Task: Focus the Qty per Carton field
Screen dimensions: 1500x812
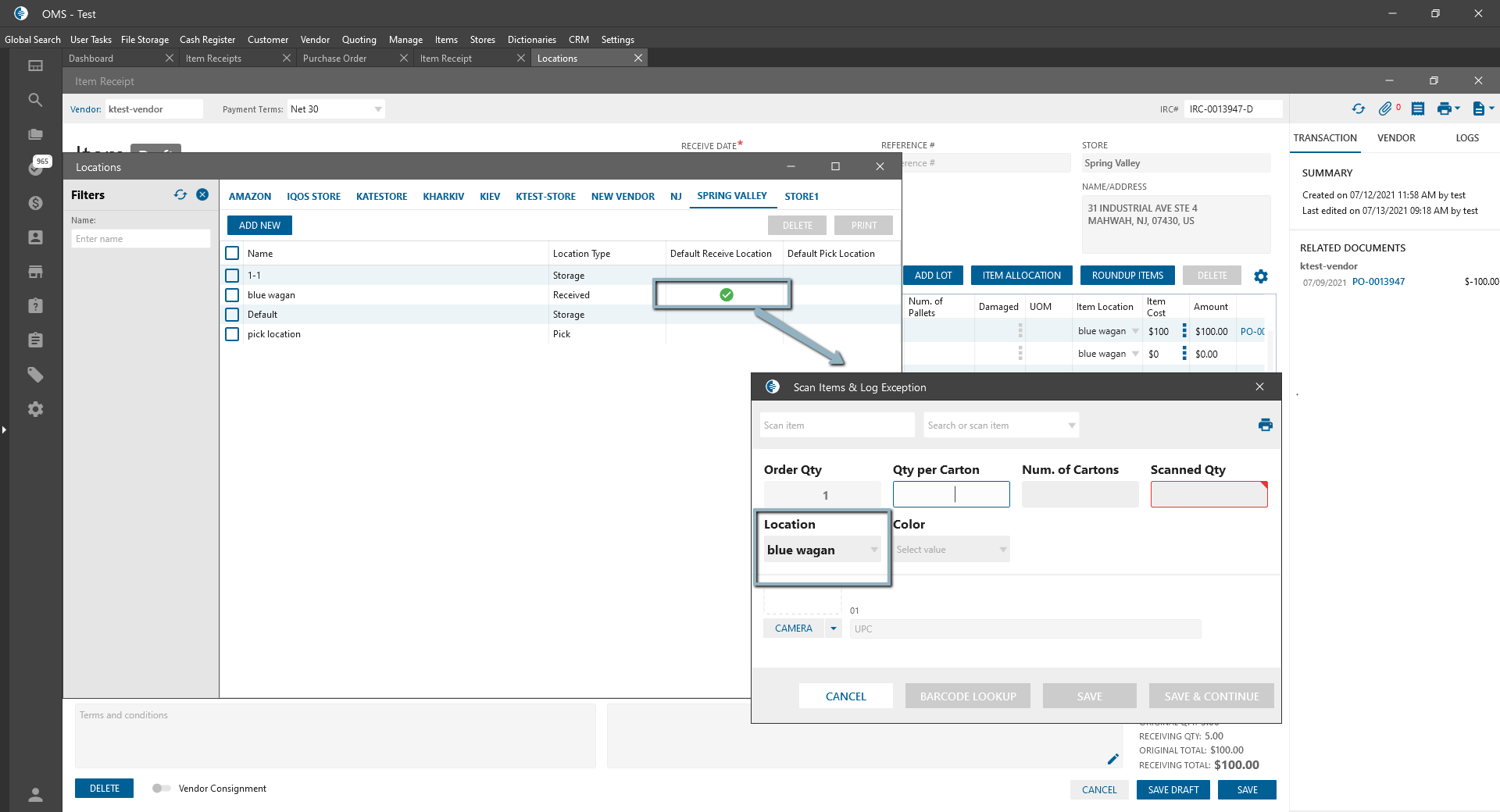Action: click(952, 494)
